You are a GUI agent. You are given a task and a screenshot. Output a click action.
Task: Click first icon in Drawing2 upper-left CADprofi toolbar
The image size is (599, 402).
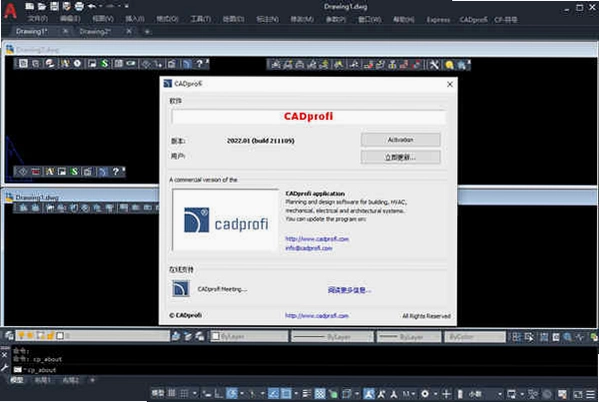click(23, 64)
